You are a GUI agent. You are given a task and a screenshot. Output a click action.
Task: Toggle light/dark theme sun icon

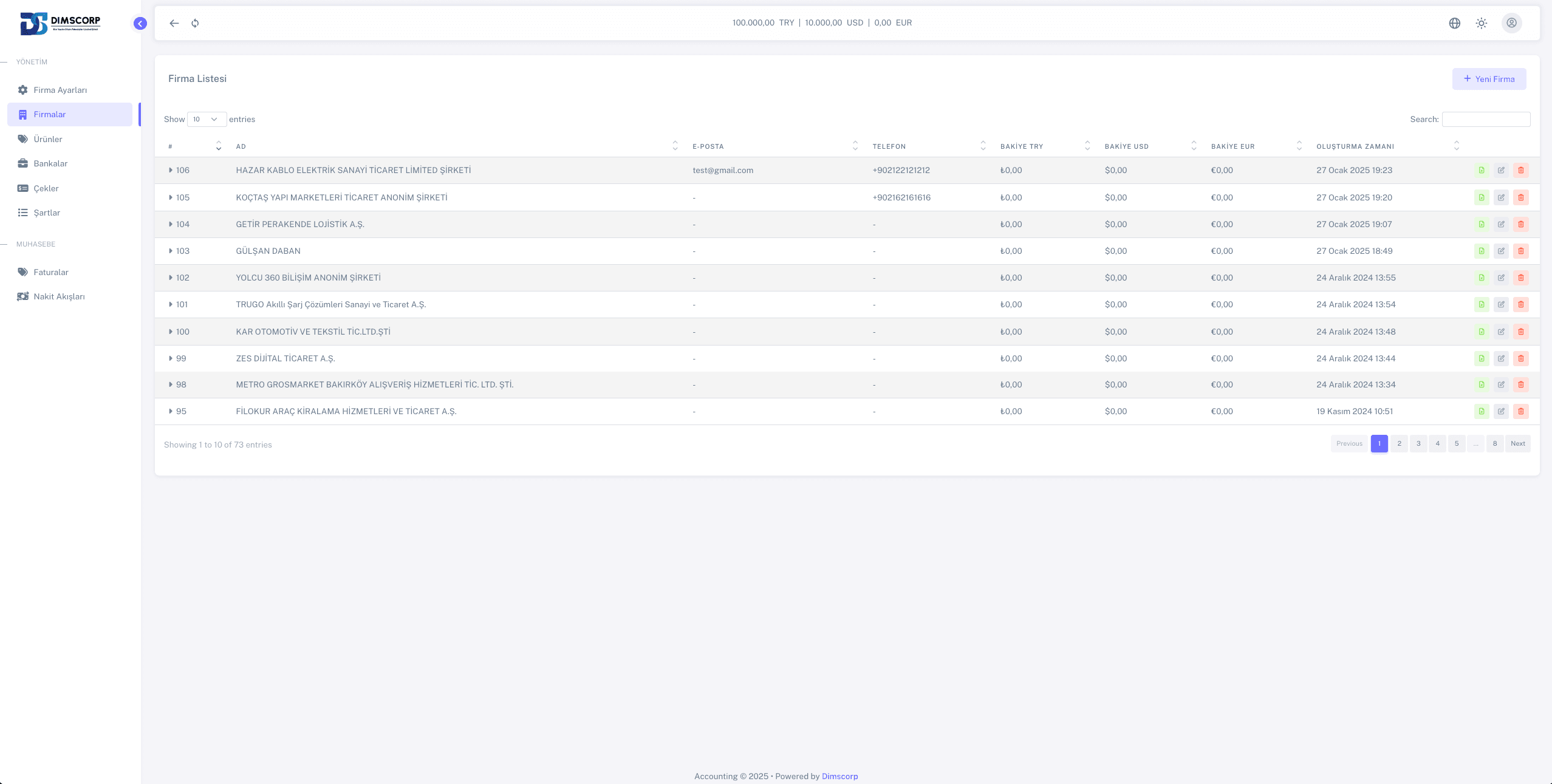point(1482,23)
